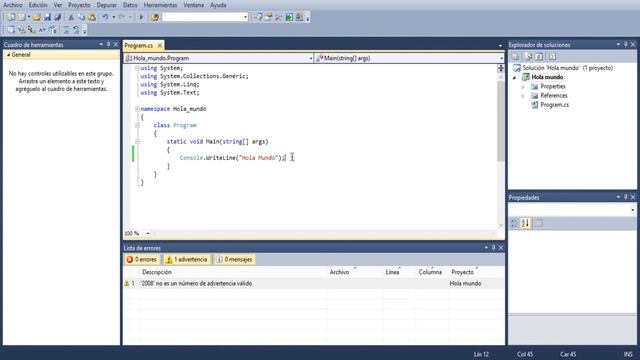The width and height of the screenshot is (640, 360).
Task: Click the Redo arrow icon
Action: [x=122, y=17]
